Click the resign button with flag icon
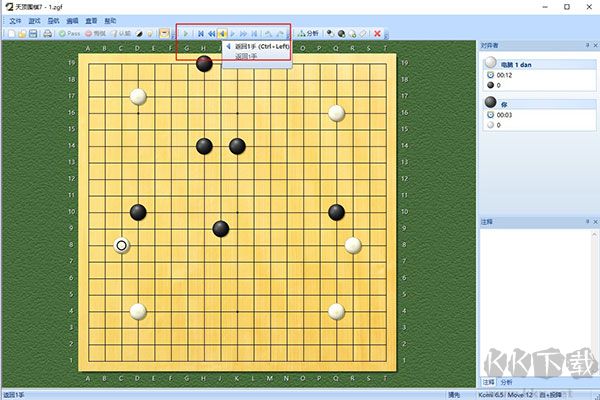The height and width of the screenshot is (400, 600). click(121, 34)
